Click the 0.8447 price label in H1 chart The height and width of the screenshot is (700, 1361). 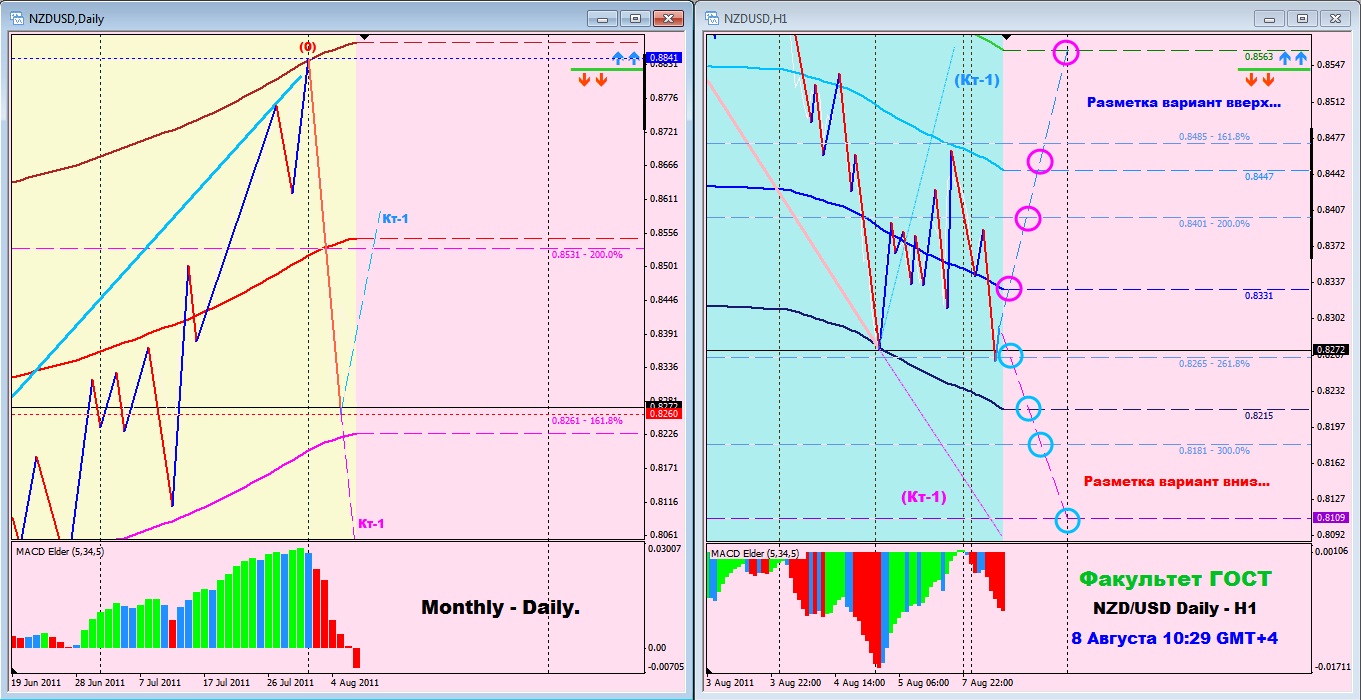(1258, 176)
